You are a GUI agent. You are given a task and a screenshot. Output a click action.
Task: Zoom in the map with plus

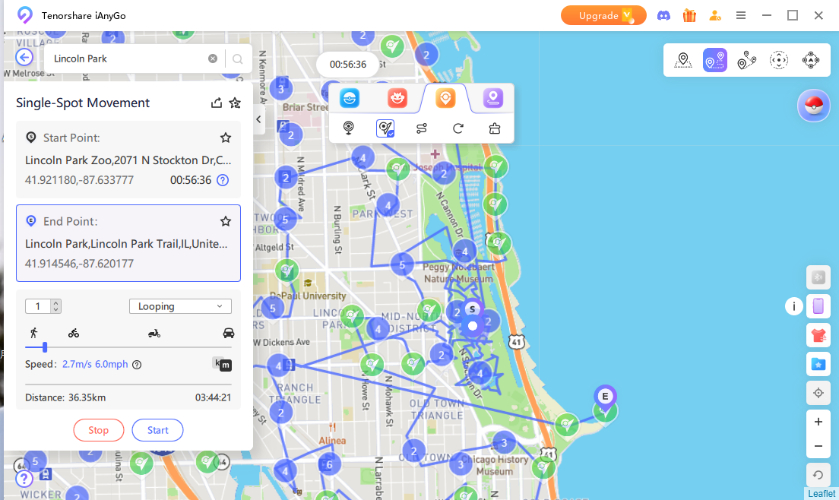pyautogui.click(x=818, y=422)
